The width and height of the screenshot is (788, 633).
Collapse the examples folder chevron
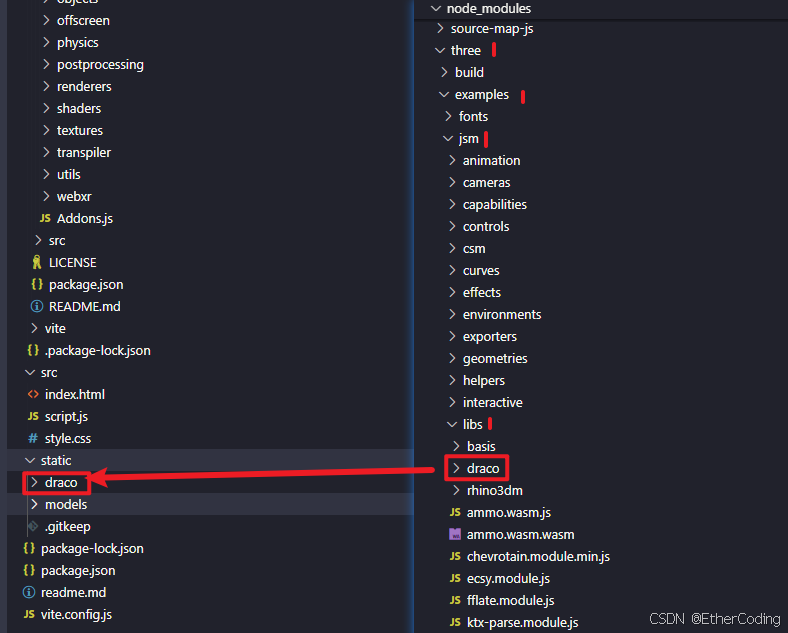[x=444, y=94]
